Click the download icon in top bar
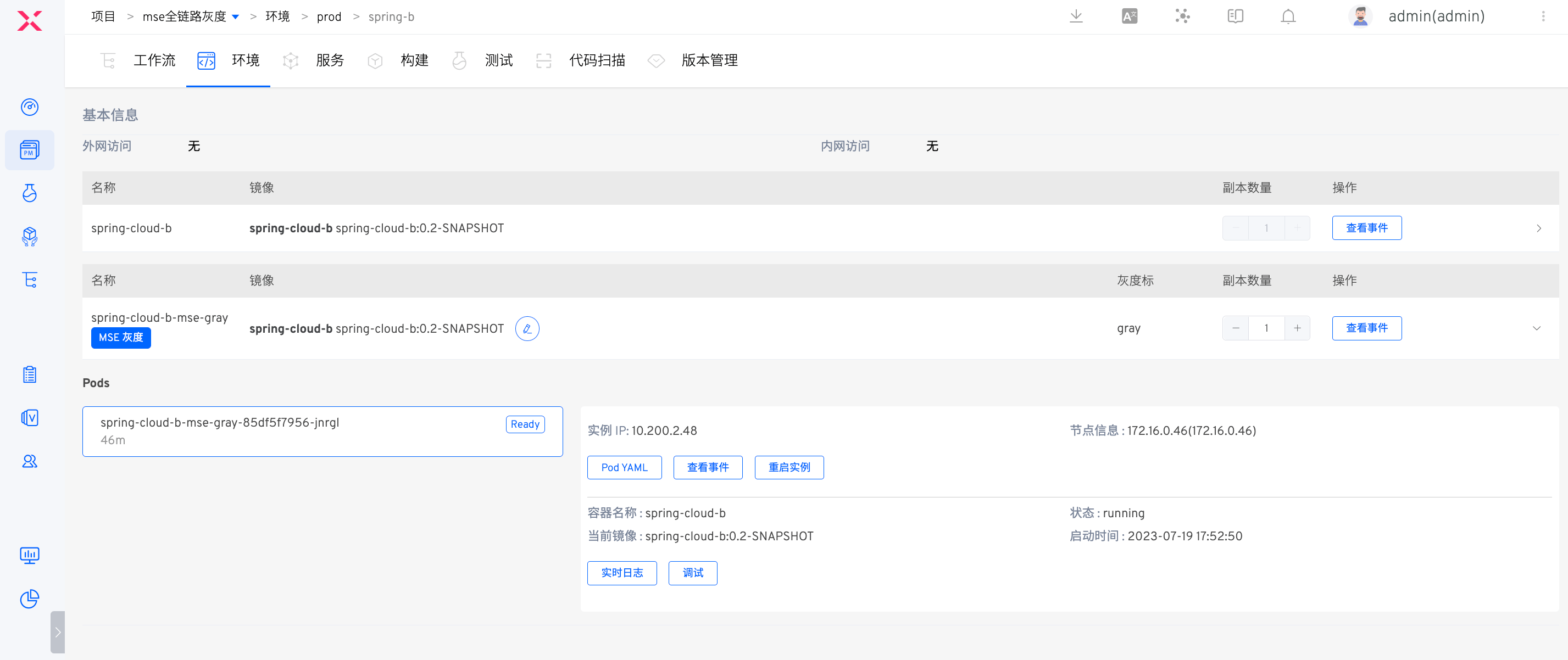 (x=1076, y=16)
